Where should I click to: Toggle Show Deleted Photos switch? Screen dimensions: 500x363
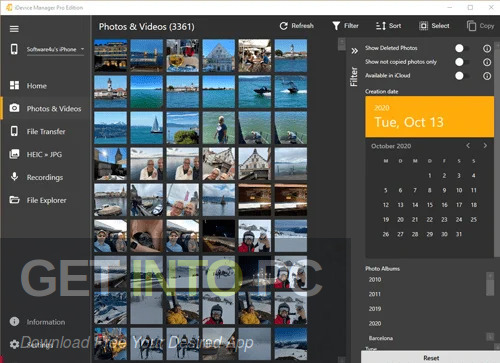(x=462, y=48)
